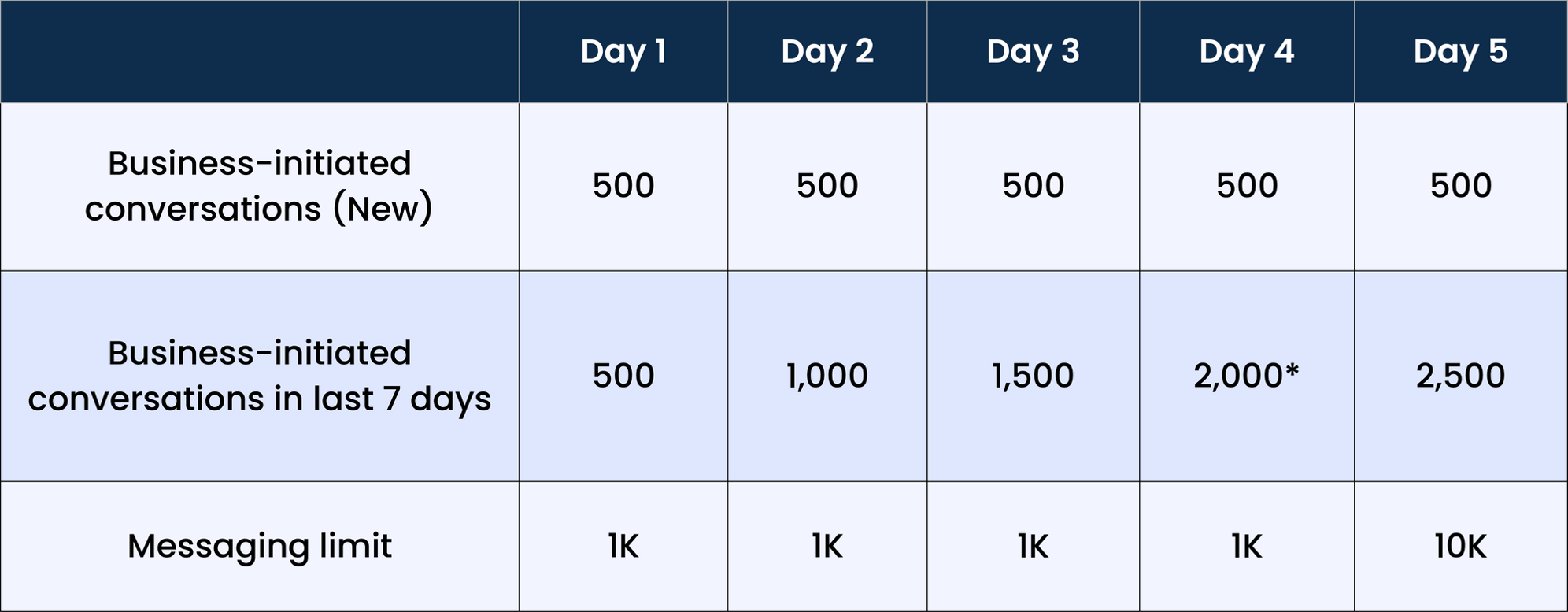Click the Day 4 messaging limit 1K cell
Viewport: 1568px width, 612px height.
pyautogui.click(x=1247, y=546)
